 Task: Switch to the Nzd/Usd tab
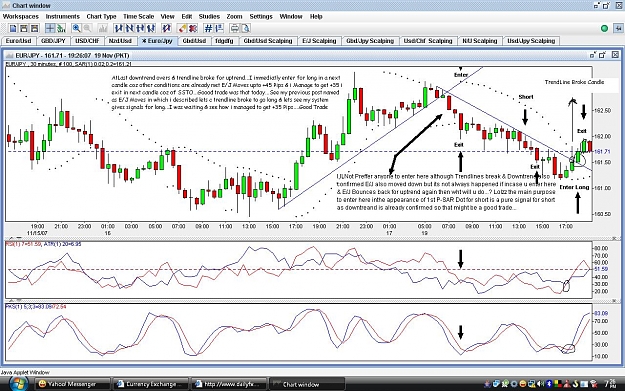click(x=120, y=41)
